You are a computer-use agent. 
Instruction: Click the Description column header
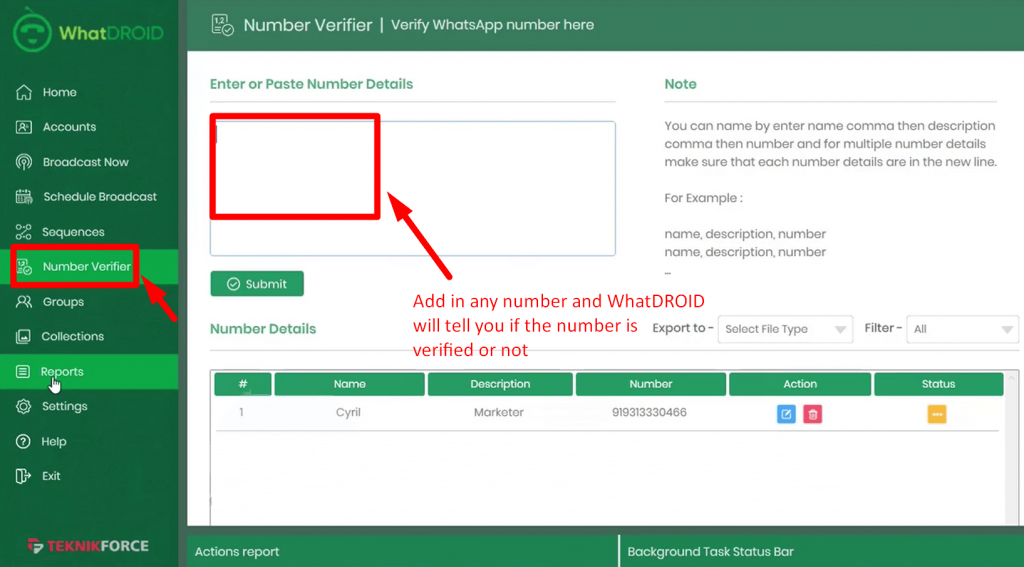(500, 384)
